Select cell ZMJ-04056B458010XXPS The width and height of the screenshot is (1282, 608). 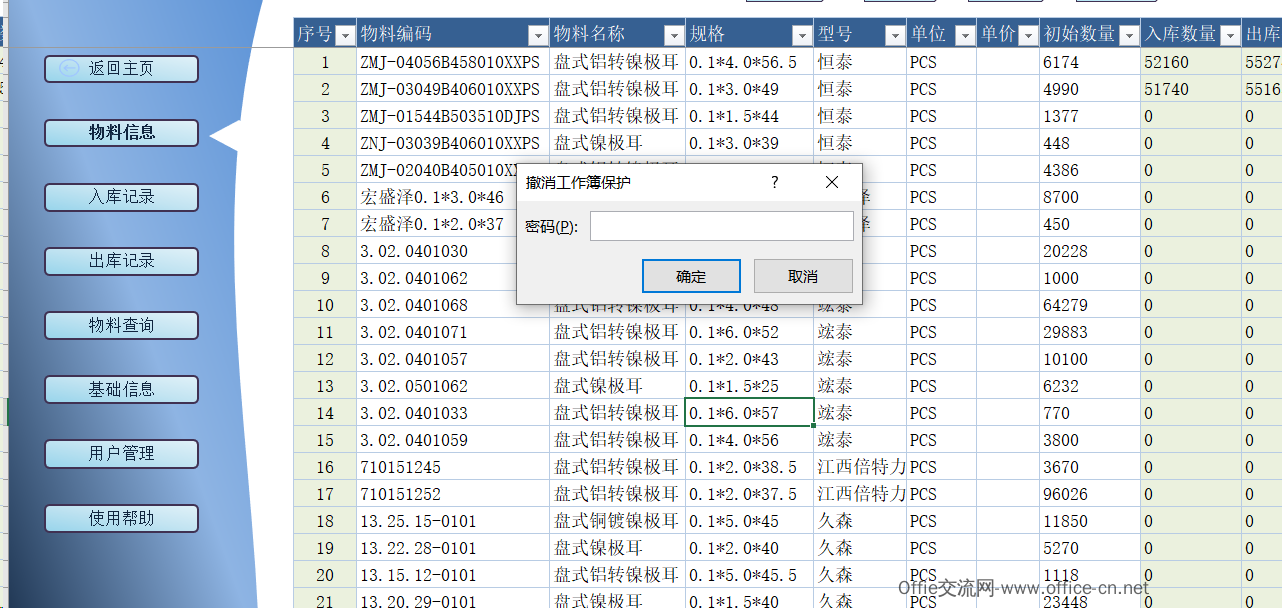pyautogui.click(x=453, y=62)
